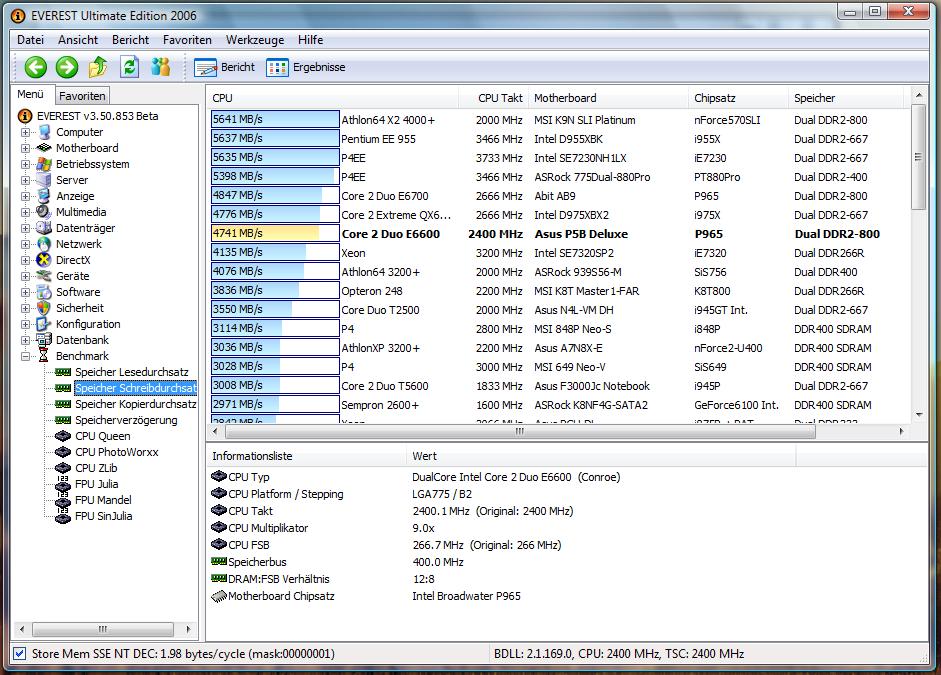This screenshot has width=941, height=675.
Task: Click the tree panel horizontal scrollbar thumb
Action: 103,629
